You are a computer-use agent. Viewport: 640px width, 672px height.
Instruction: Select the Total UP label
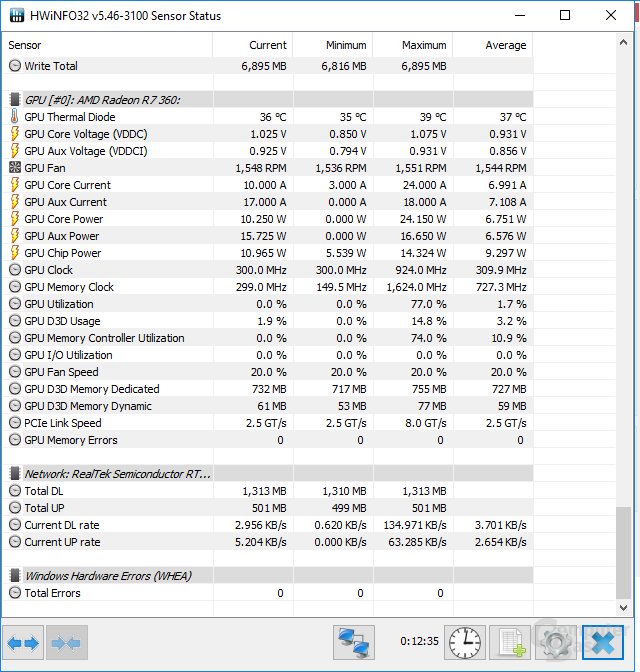(44, 508)
